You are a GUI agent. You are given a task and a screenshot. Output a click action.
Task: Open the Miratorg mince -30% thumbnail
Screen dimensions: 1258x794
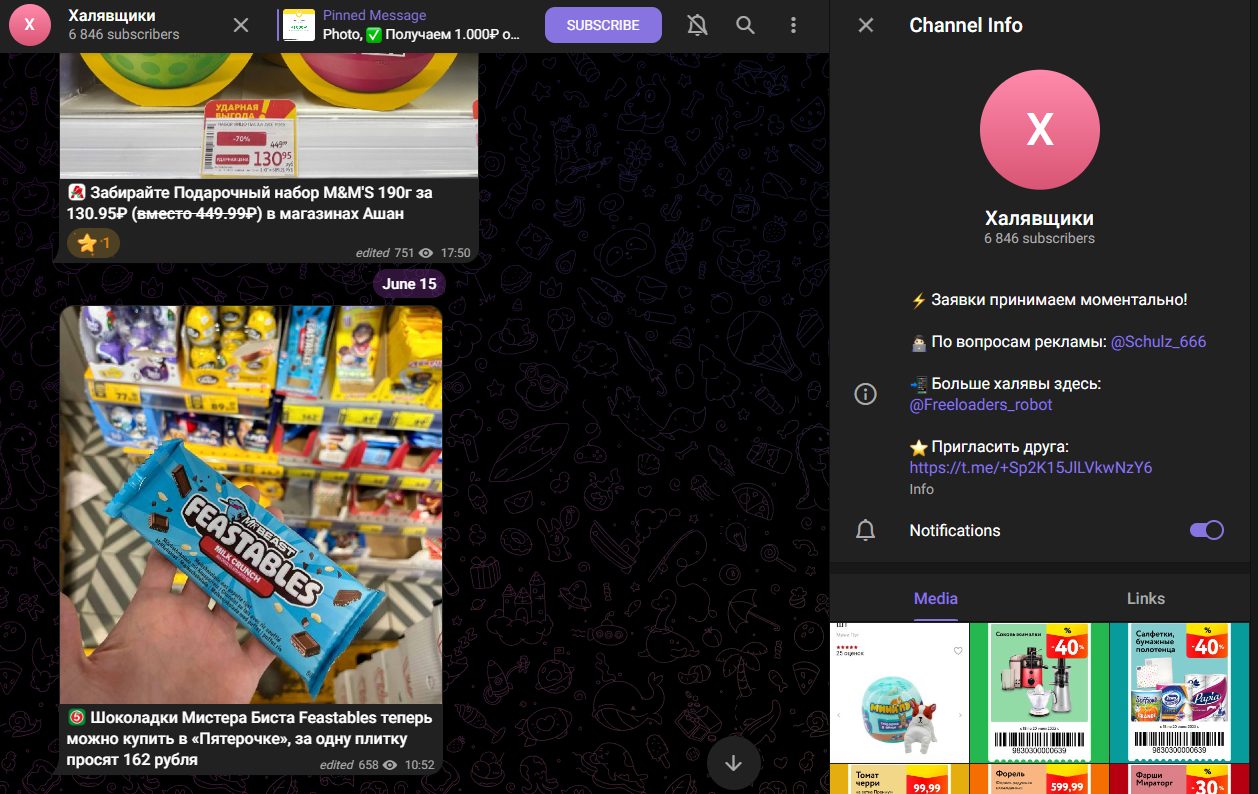tap(1179, 779)
